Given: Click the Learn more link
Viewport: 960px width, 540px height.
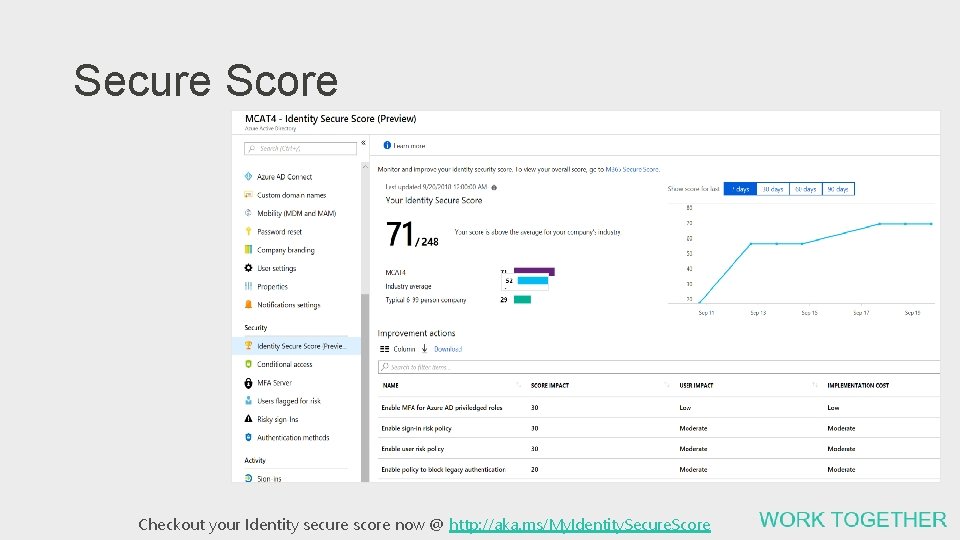Looking at the screenshot, I should pos(409,146).
